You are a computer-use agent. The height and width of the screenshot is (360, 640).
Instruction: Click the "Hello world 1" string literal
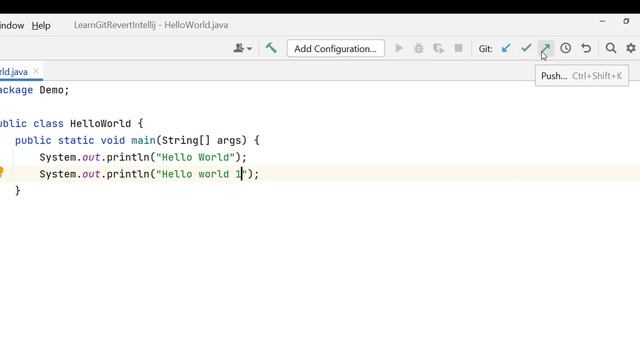[x=202, y=174]
